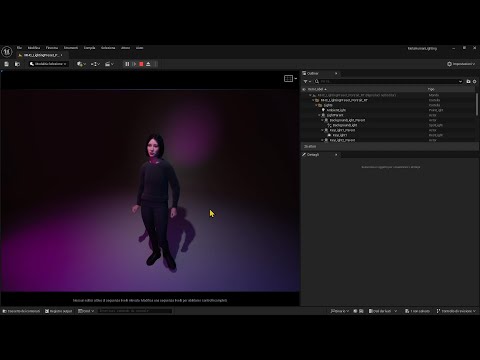Click the first small icon after Traccia in status bar
Viewport: 480px width, 360px height.
click(x=355, y=311)
